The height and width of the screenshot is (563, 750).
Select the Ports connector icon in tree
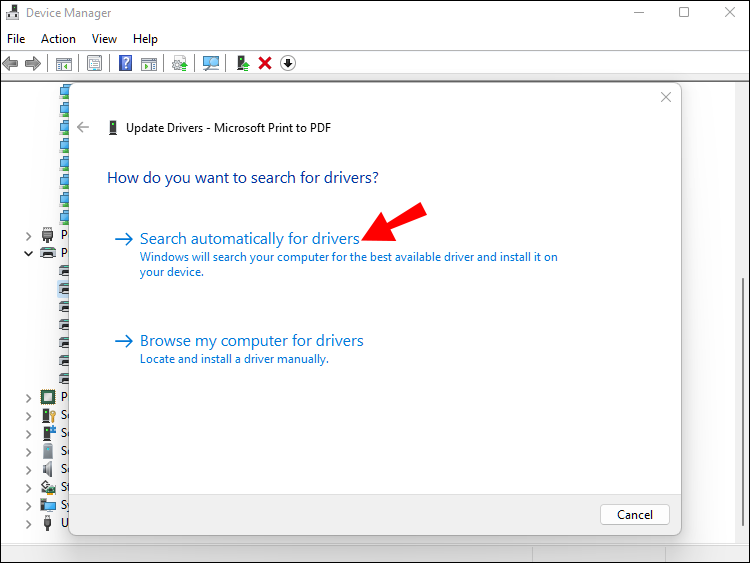click(x=47, y=235)
